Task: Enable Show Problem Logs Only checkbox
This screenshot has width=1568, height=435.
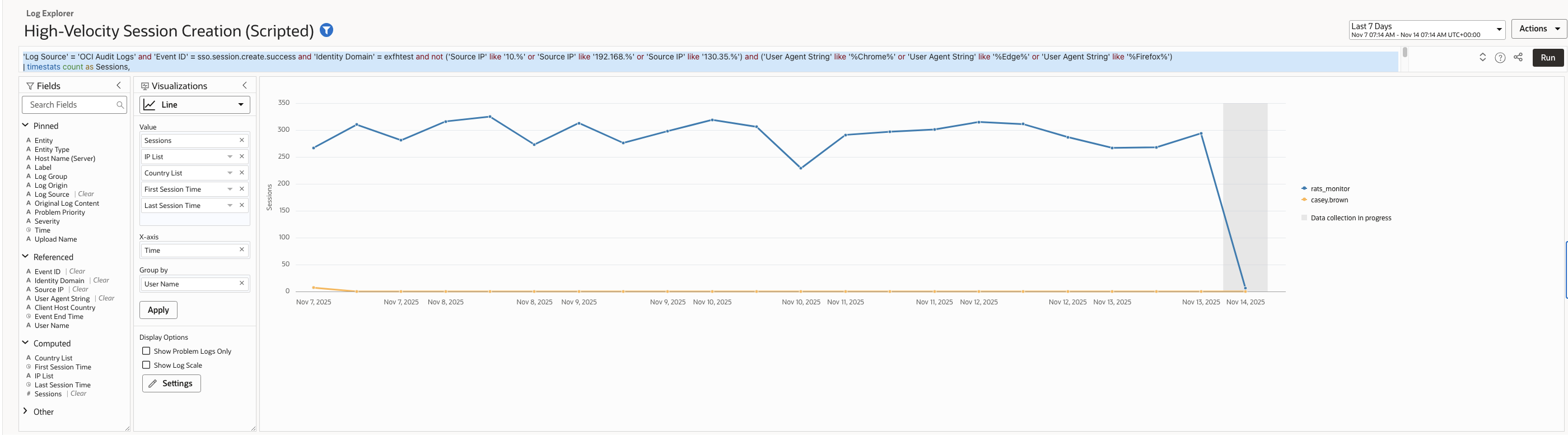Action: click(146, 351)
